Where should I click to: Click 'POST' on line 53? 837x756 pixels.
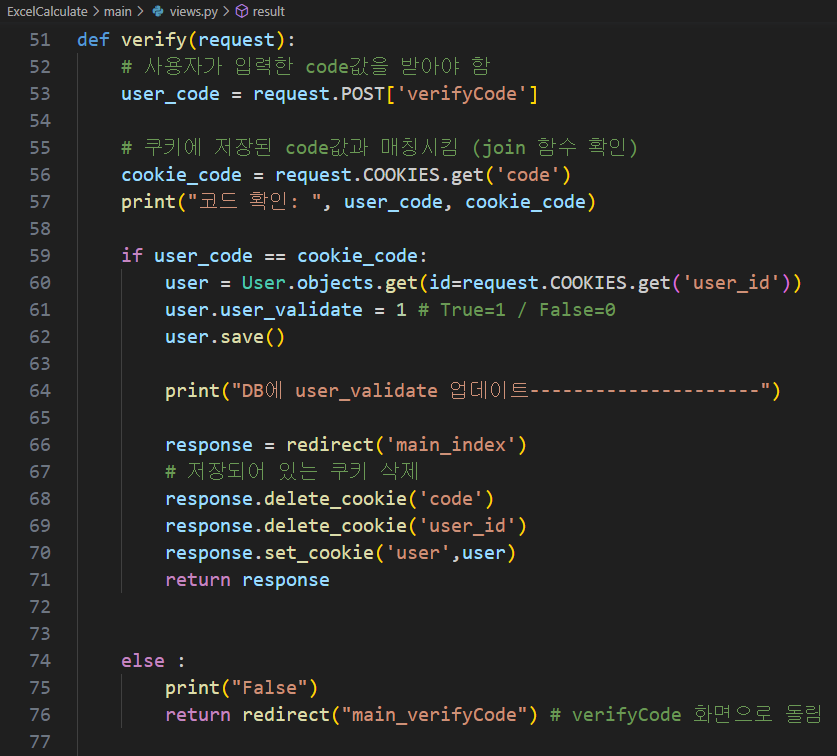(363, 94)
